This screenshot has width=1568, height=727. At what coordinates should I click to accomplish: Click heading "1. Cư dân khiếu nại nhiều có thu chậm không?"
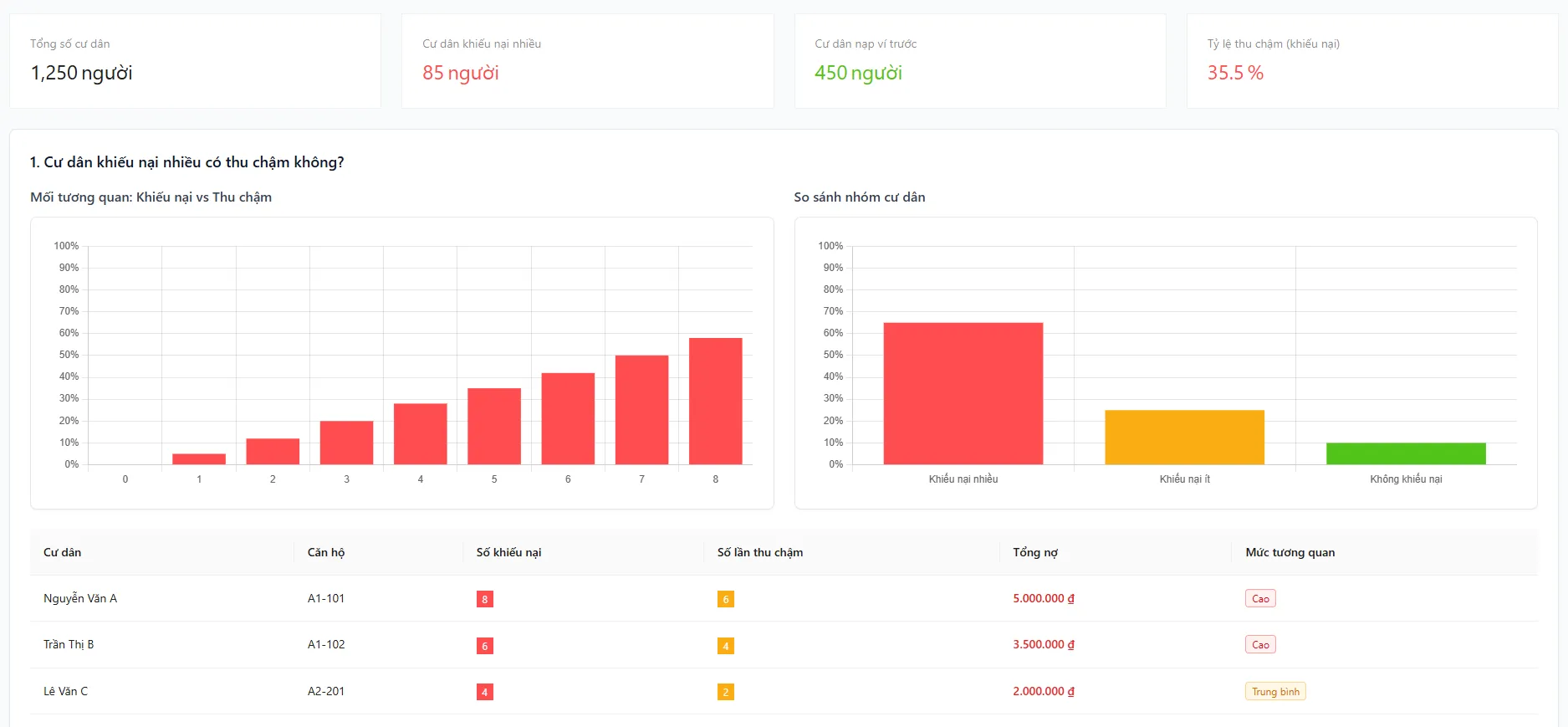click(x=187, y=162)
